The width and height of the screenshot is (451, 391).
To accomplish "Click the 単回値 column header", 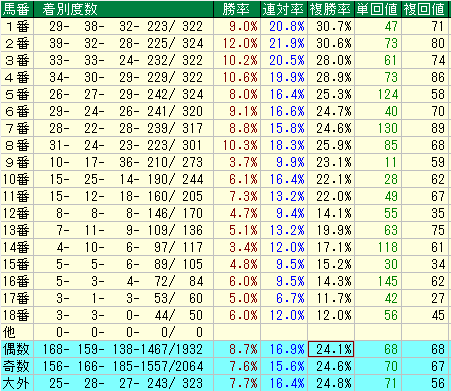I will click(378, 9).
